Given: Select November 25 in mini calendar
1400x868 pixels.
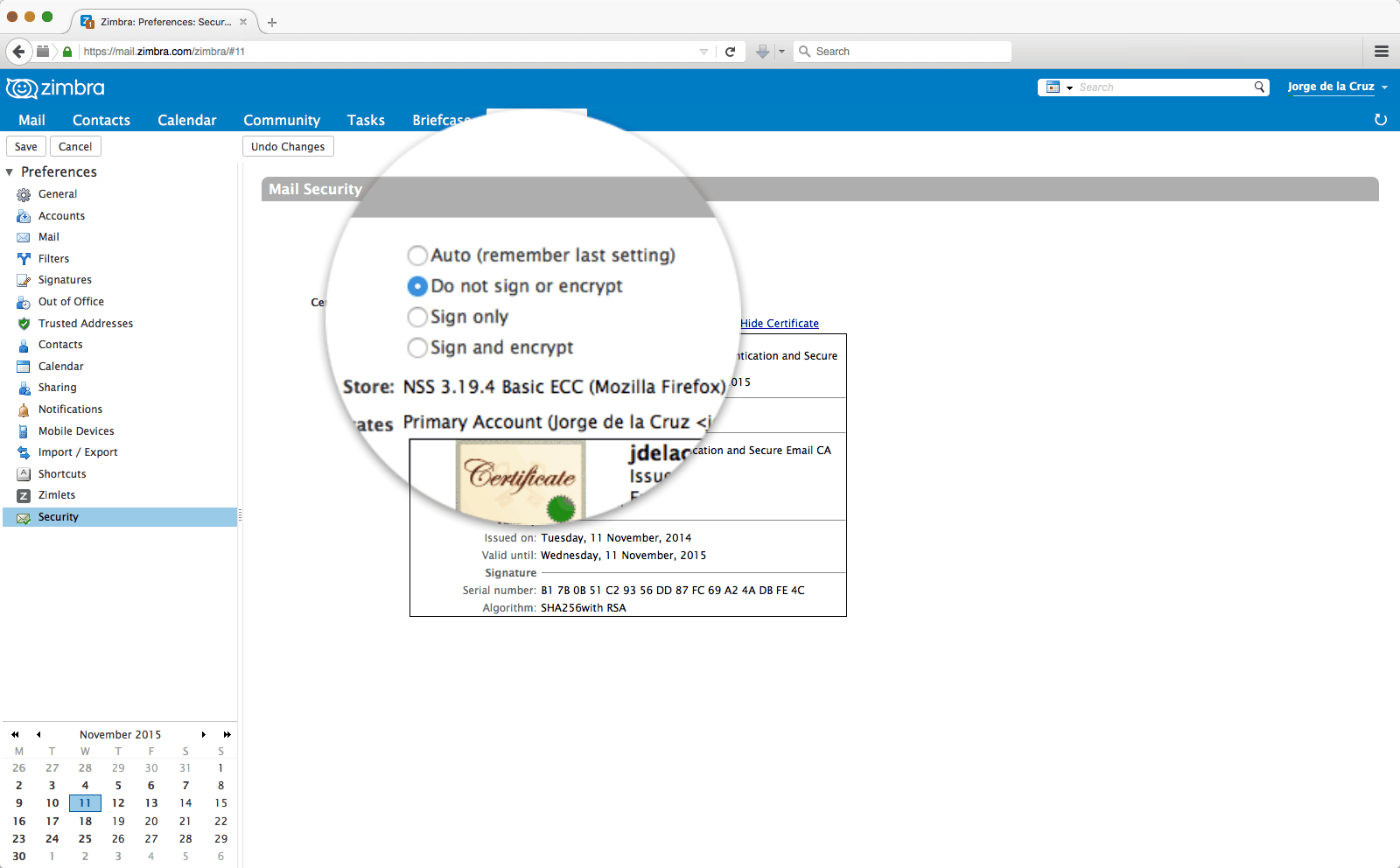Looking at the screenshot, I should click(x=85, y=839).
